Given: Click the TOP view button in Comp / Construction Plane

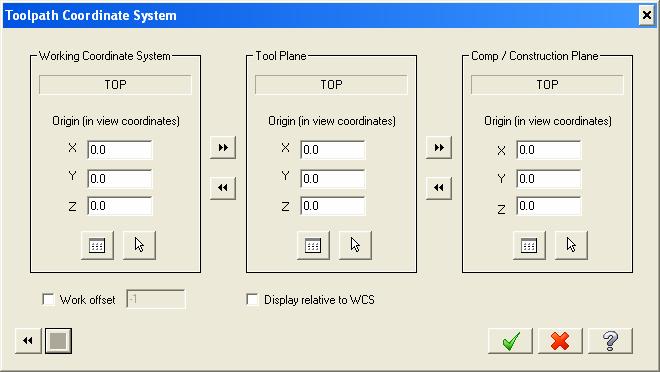Looking at the screenshot, I should pyautogui.click(x=547, y=85).
